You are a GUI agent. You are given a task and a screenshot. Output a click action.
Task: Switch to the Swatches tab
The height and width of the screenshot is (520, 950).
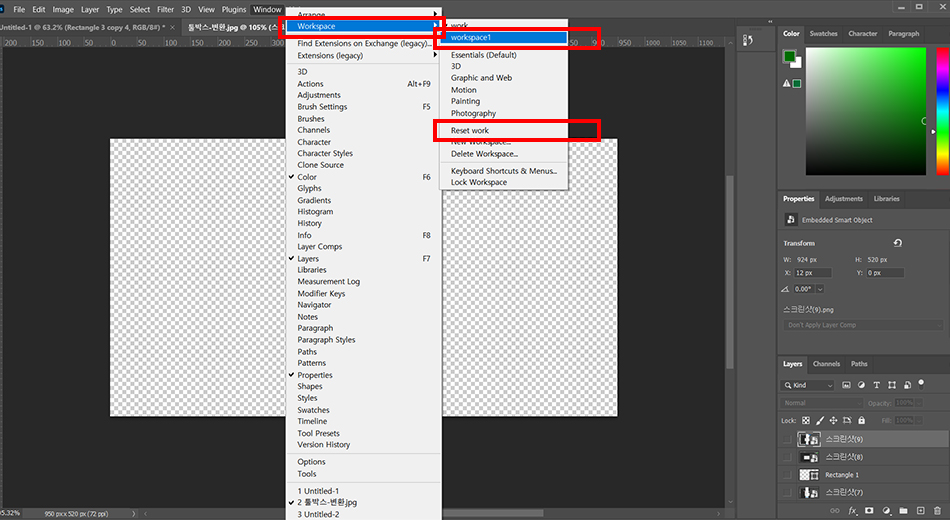pos(823,33)
